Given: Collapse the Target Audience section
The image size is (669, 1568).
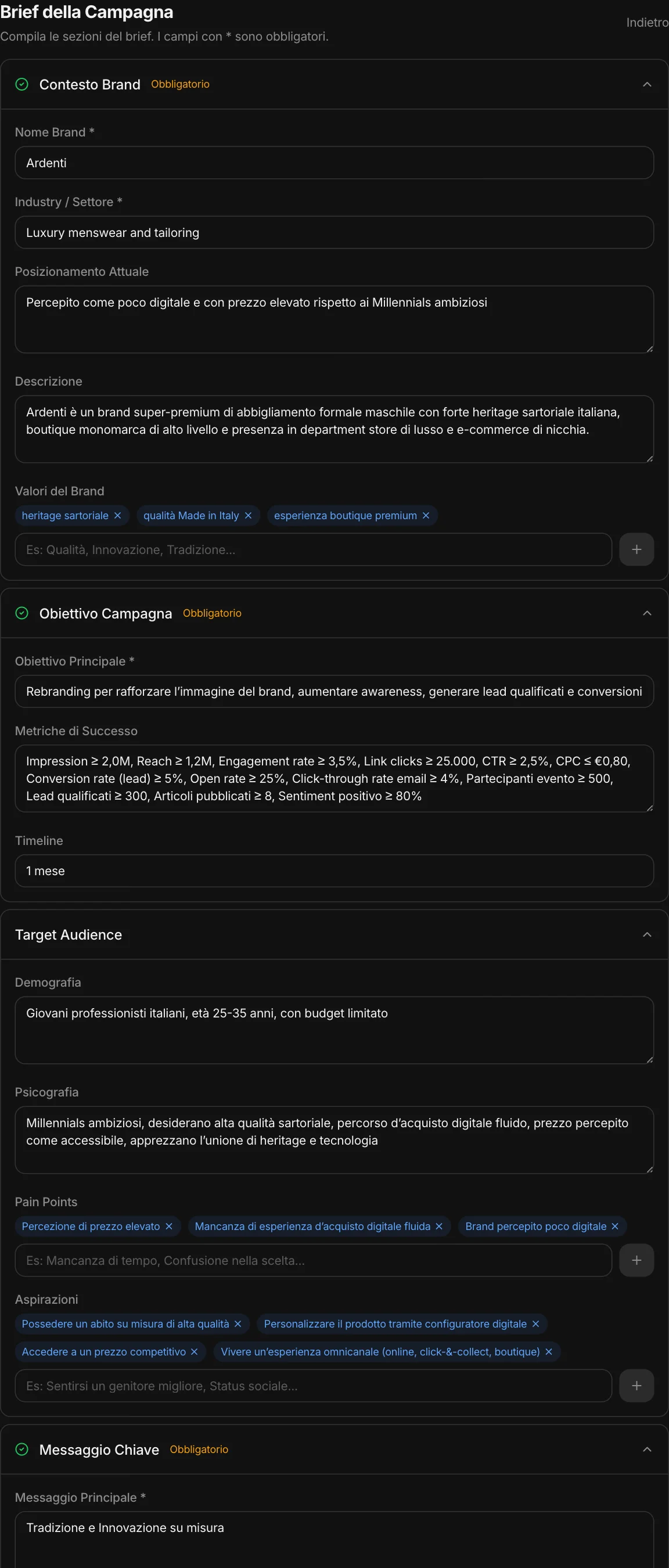Looking at the screenshot, I should click(647, 935).
